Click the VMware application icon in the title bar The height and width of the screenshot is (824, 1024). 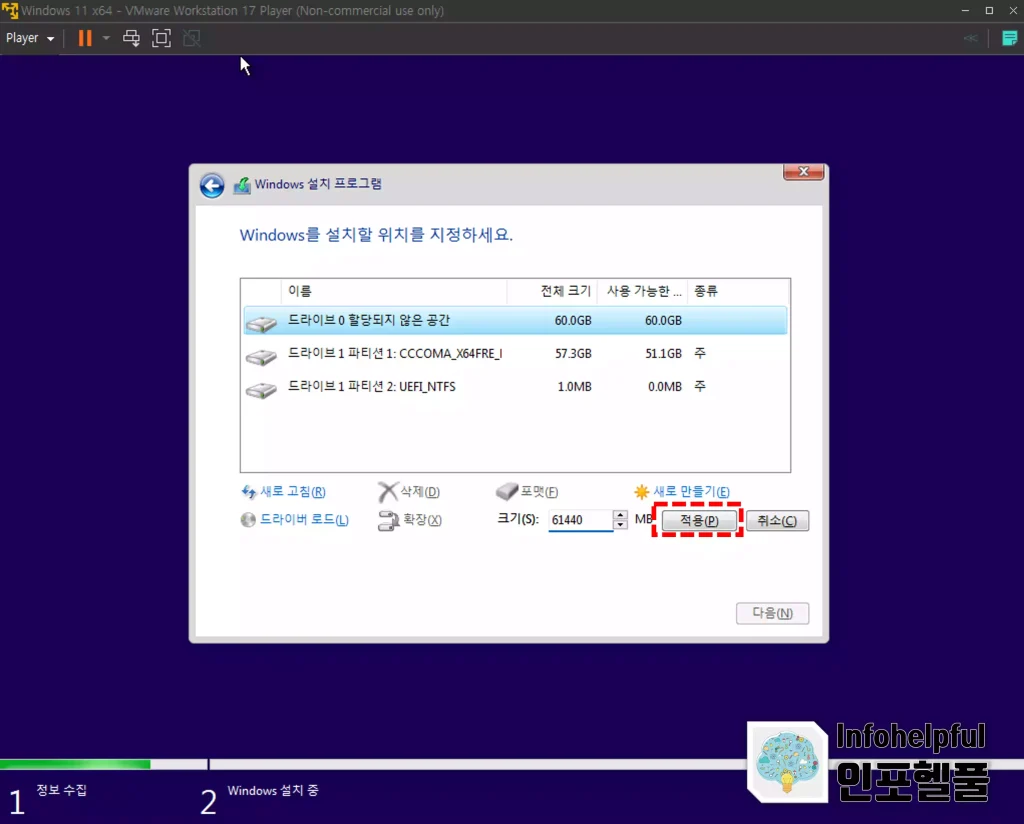click(x=10, y=10)
